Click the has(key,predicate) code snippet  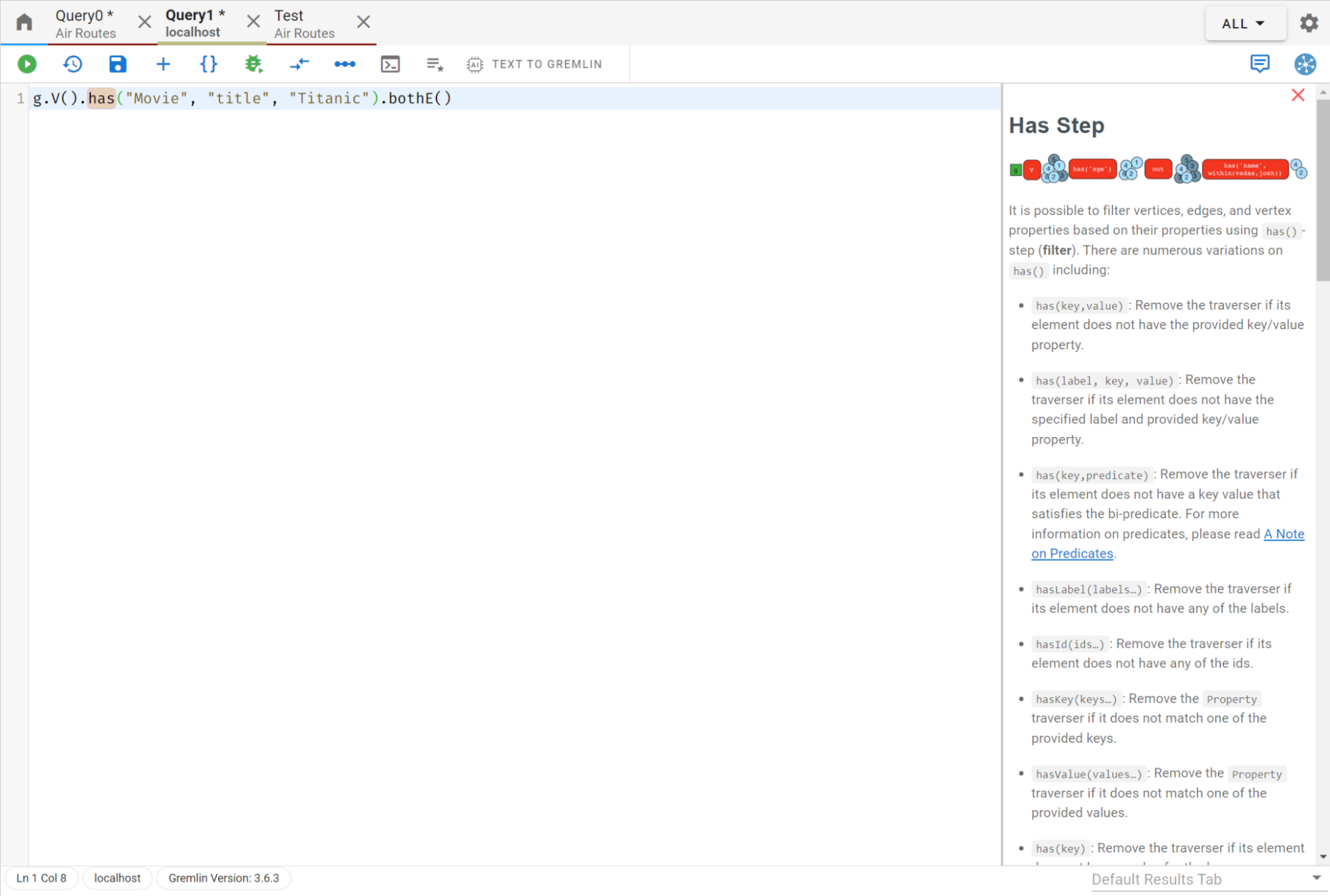pyautogui.click(x=1092, y=475)
